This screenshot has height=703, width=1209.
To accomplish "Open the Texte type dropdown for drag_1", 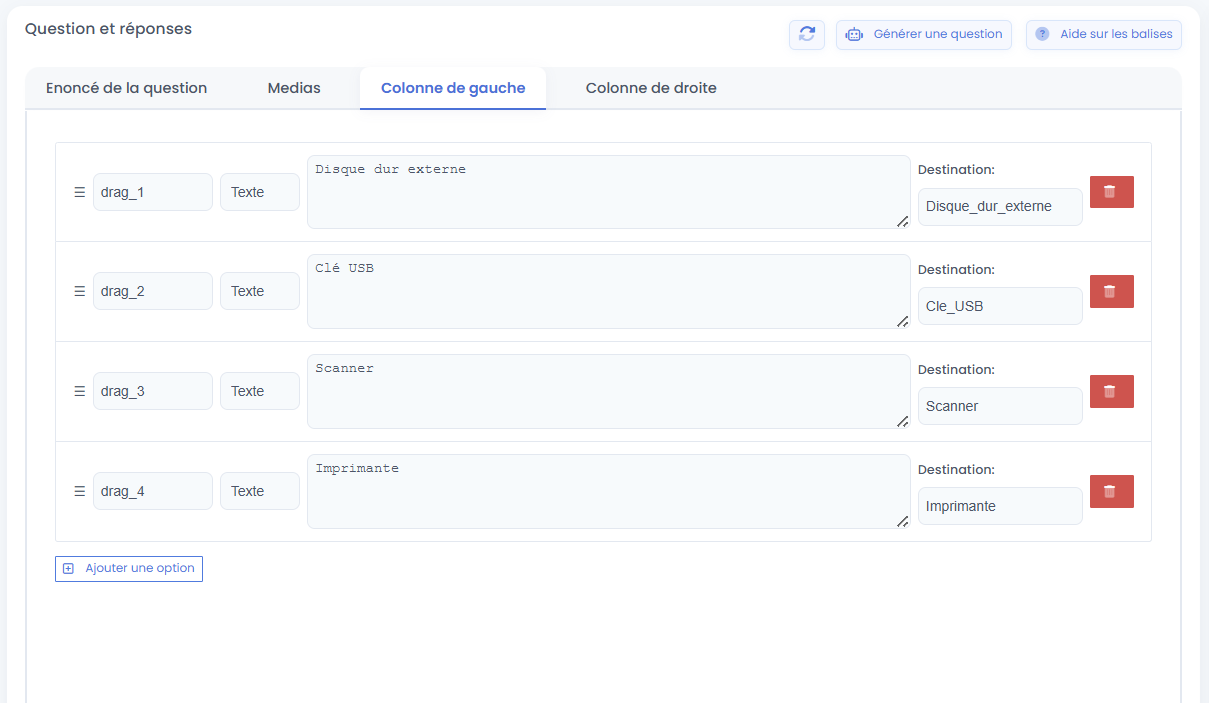I will coord(260,192).
